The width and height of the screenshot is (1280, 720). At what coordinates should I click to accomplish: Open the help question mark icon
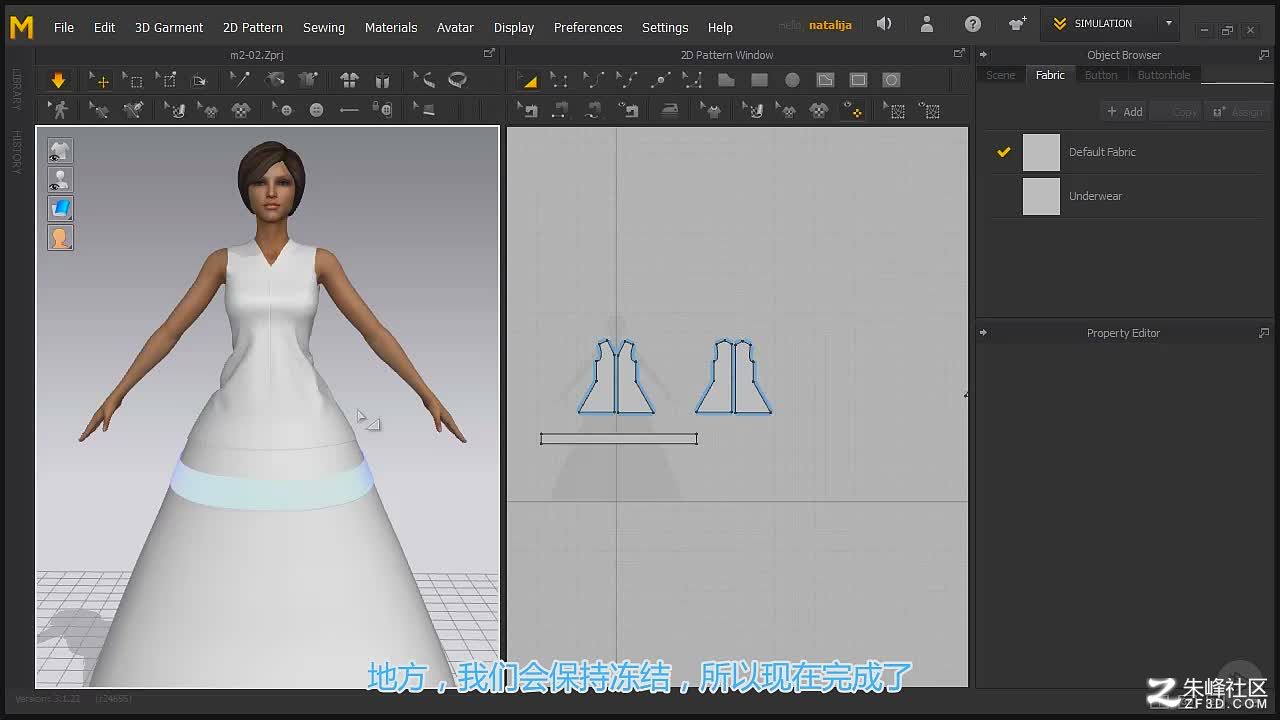tap(973, 24)
